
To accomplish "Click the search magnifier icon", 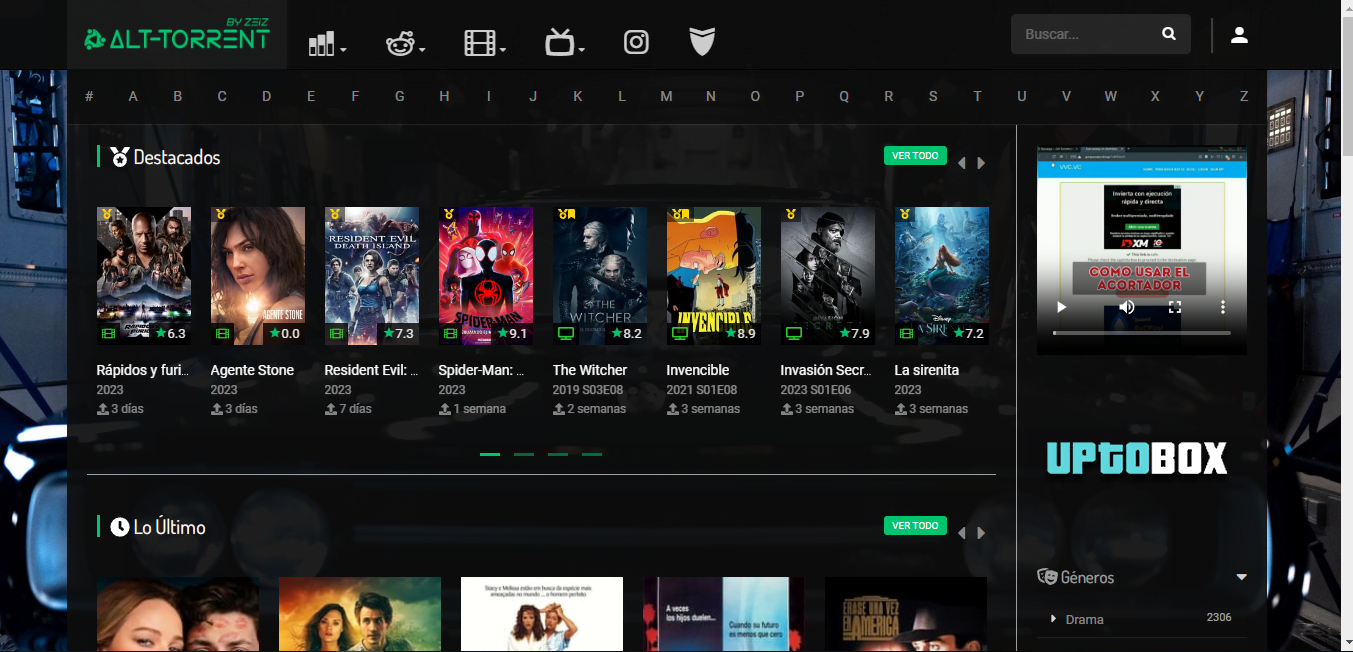I will [1169, 34].
